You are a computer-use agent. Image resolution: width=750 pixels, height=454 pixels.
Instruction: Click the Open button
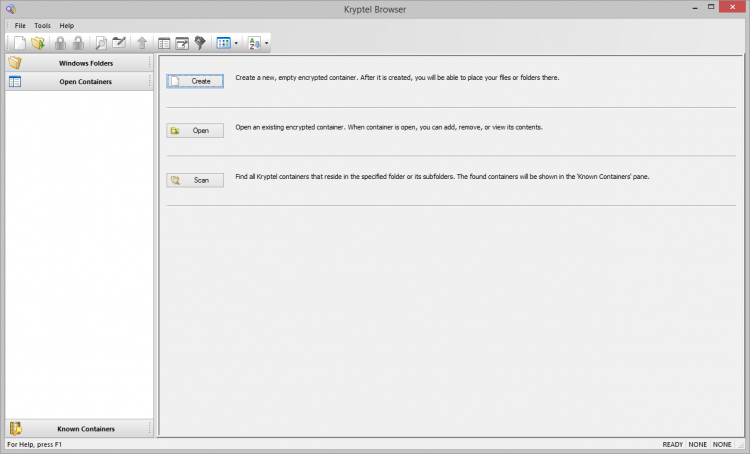195,131
